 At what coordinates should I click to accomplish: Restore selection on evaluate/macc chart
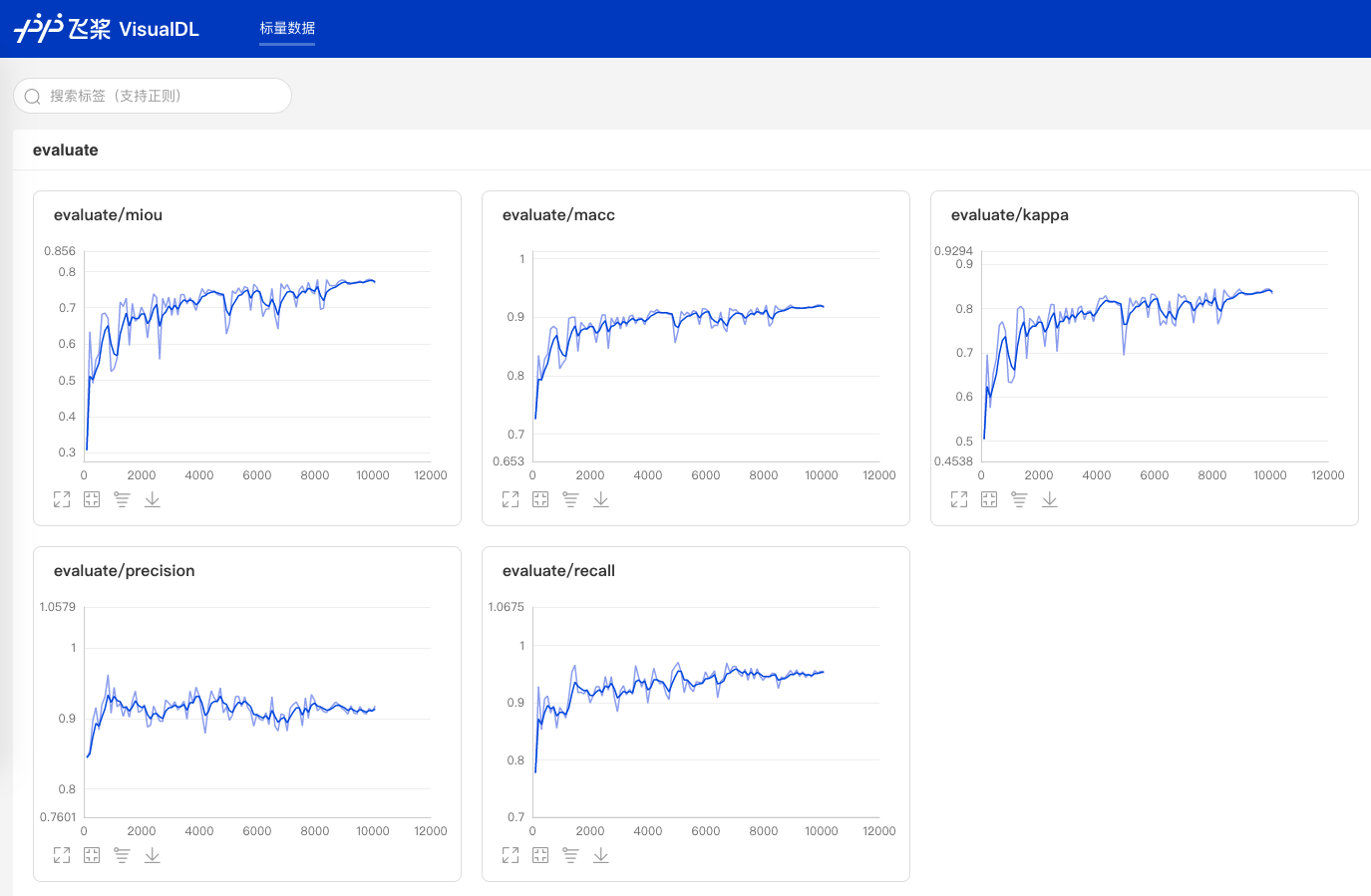click(x=540, y=499)
